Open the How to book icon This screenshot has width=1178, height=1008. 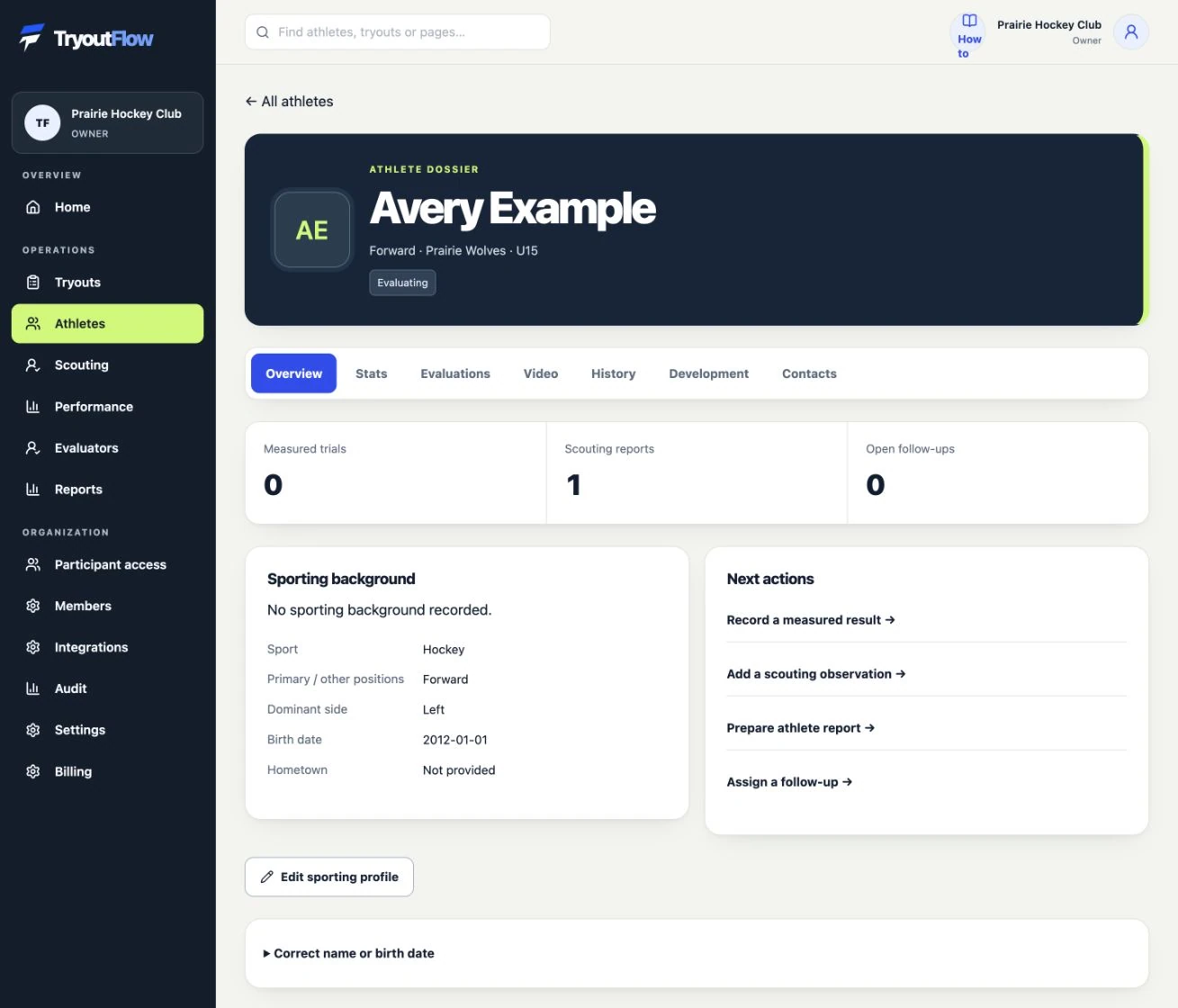coord(969,21)
